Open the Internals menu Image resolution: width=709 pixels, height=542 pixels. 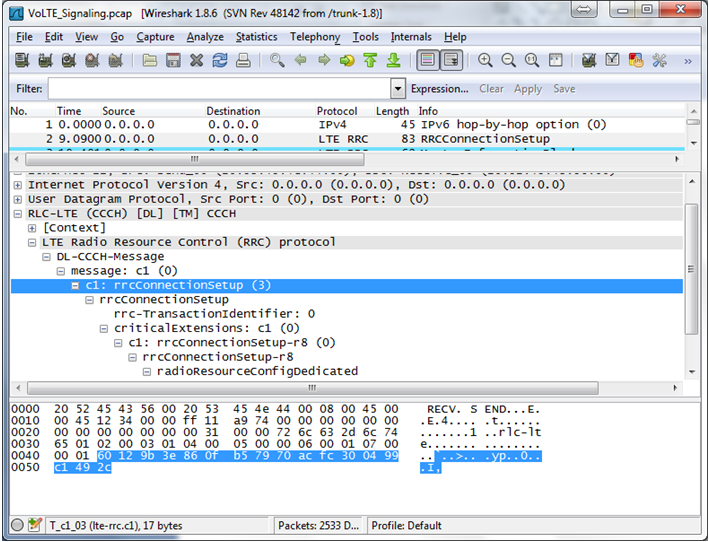pyautogui.click(x=411, y=37)
